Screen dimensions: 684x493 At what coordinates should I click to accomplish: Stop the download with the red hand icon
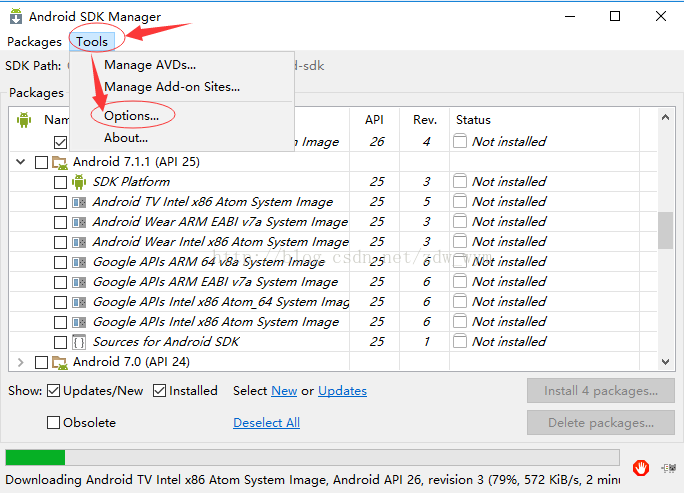[641, 468]
